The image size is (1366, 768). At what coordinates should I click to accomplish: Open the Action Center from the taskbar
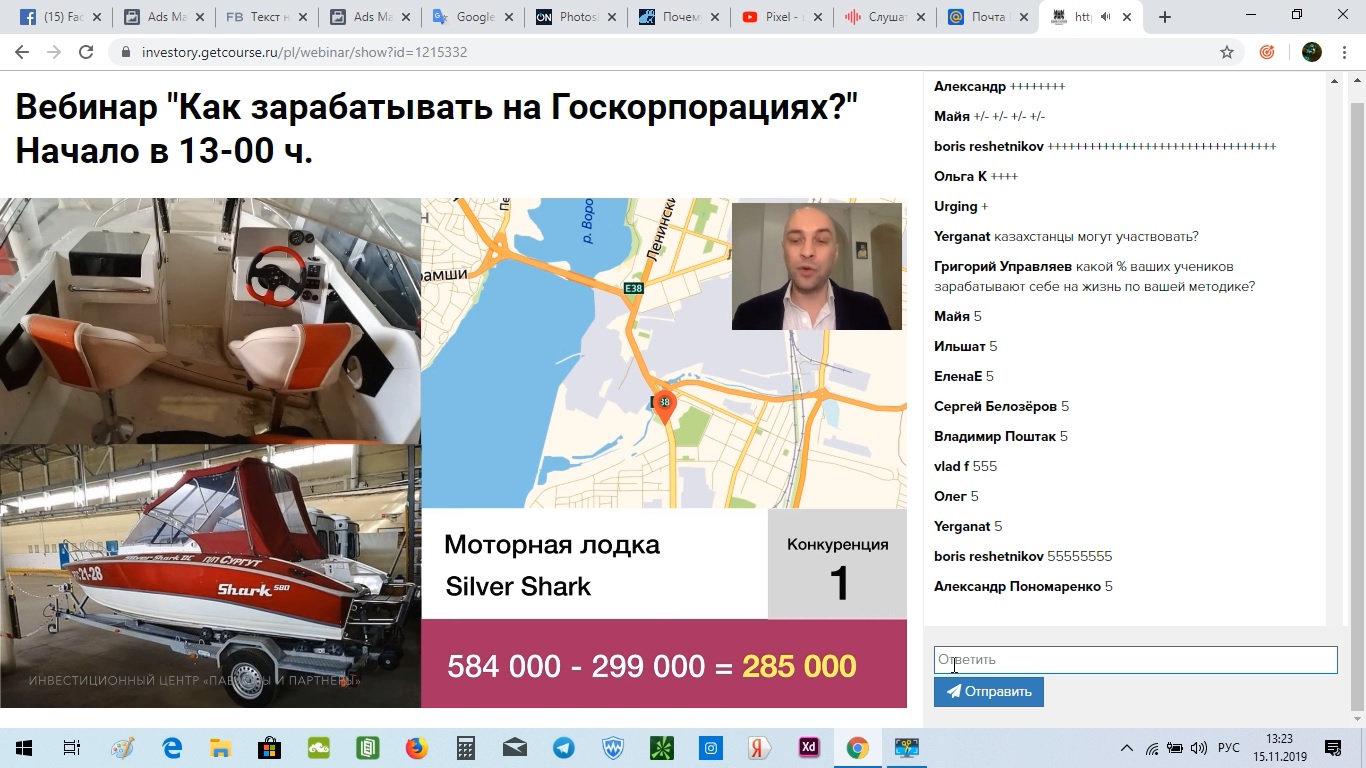pos(1333,748)
